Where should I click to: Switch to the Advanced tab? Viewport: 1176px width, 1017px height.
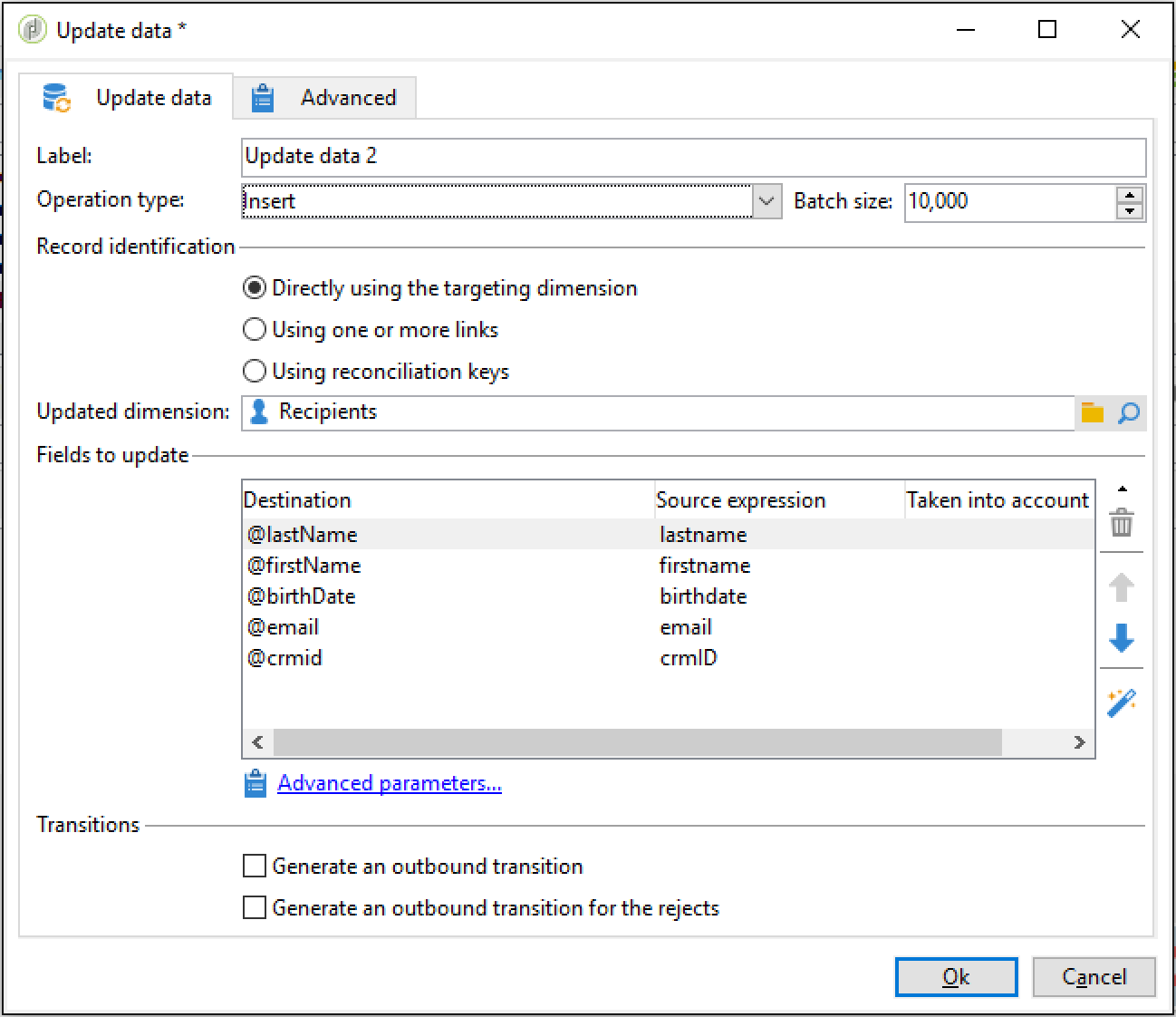pos(325,97)
